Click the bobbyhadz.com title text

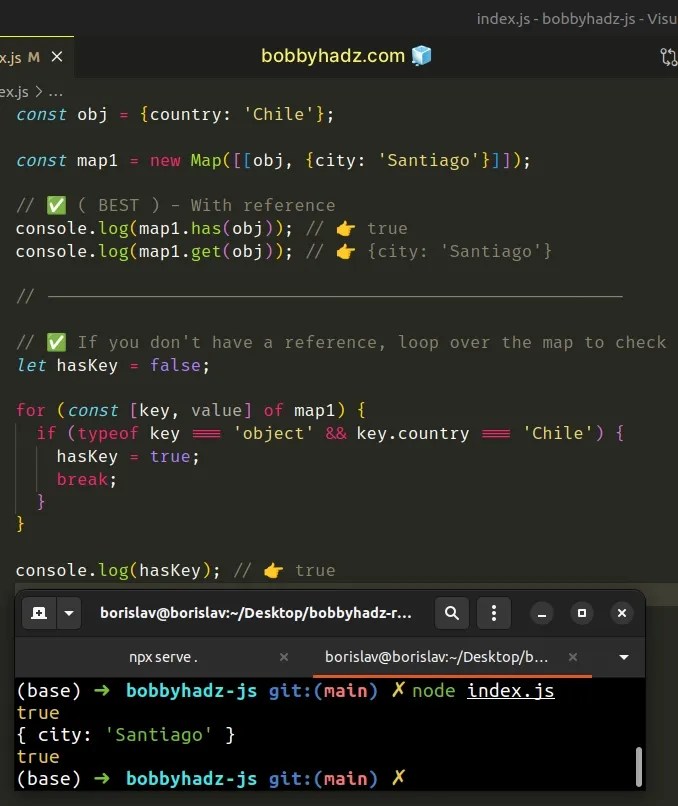pos(333,56)
